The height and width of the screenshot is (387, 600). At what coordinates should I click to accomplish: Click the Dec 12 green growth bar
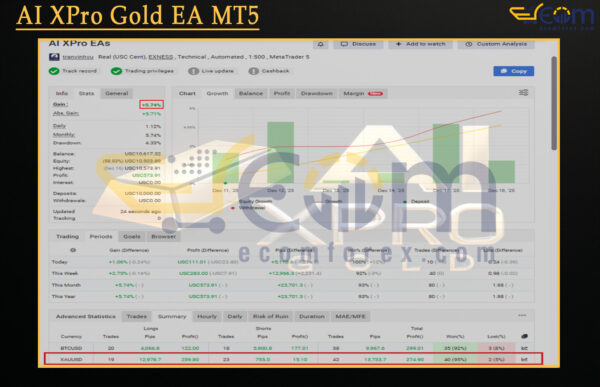(280, 152)
